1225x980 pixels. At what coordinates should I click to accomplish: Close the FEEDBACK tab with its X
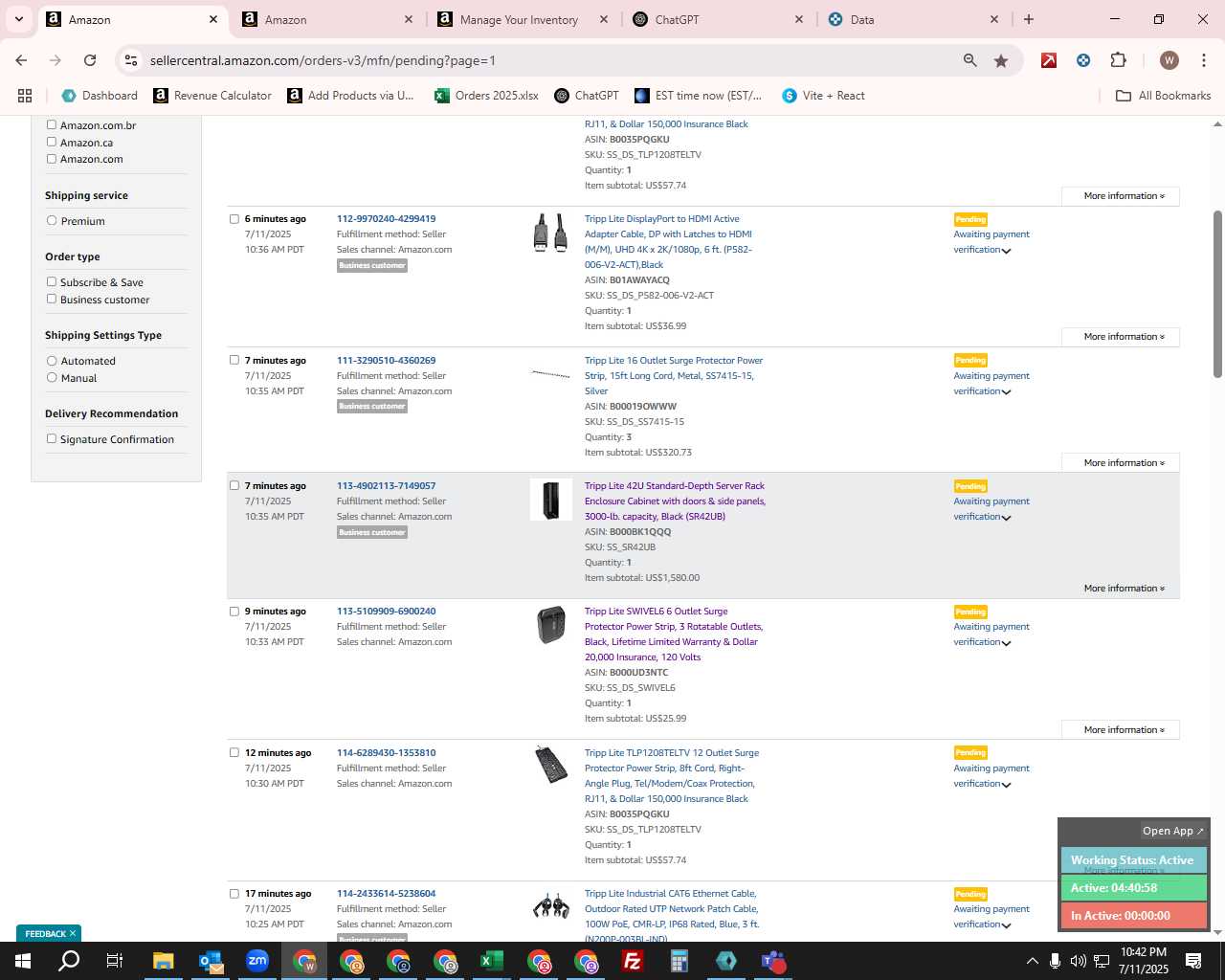72,933
